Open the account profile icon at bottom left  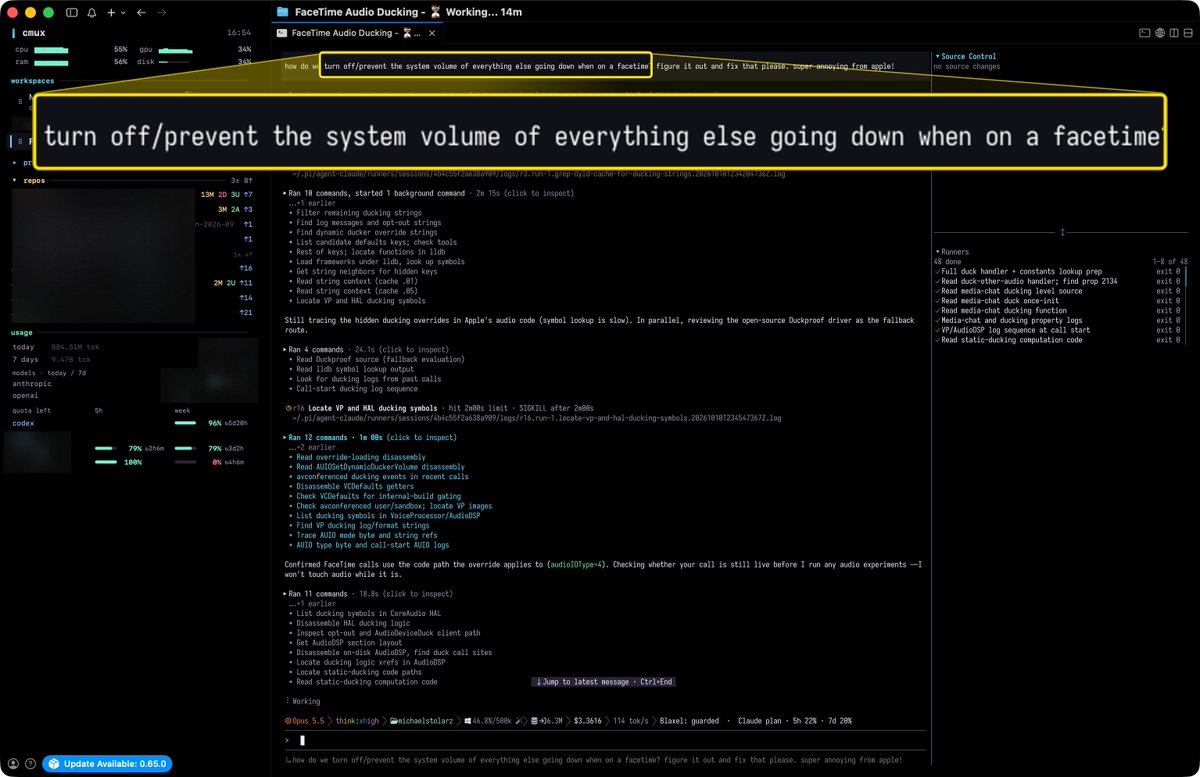[13, 764]
